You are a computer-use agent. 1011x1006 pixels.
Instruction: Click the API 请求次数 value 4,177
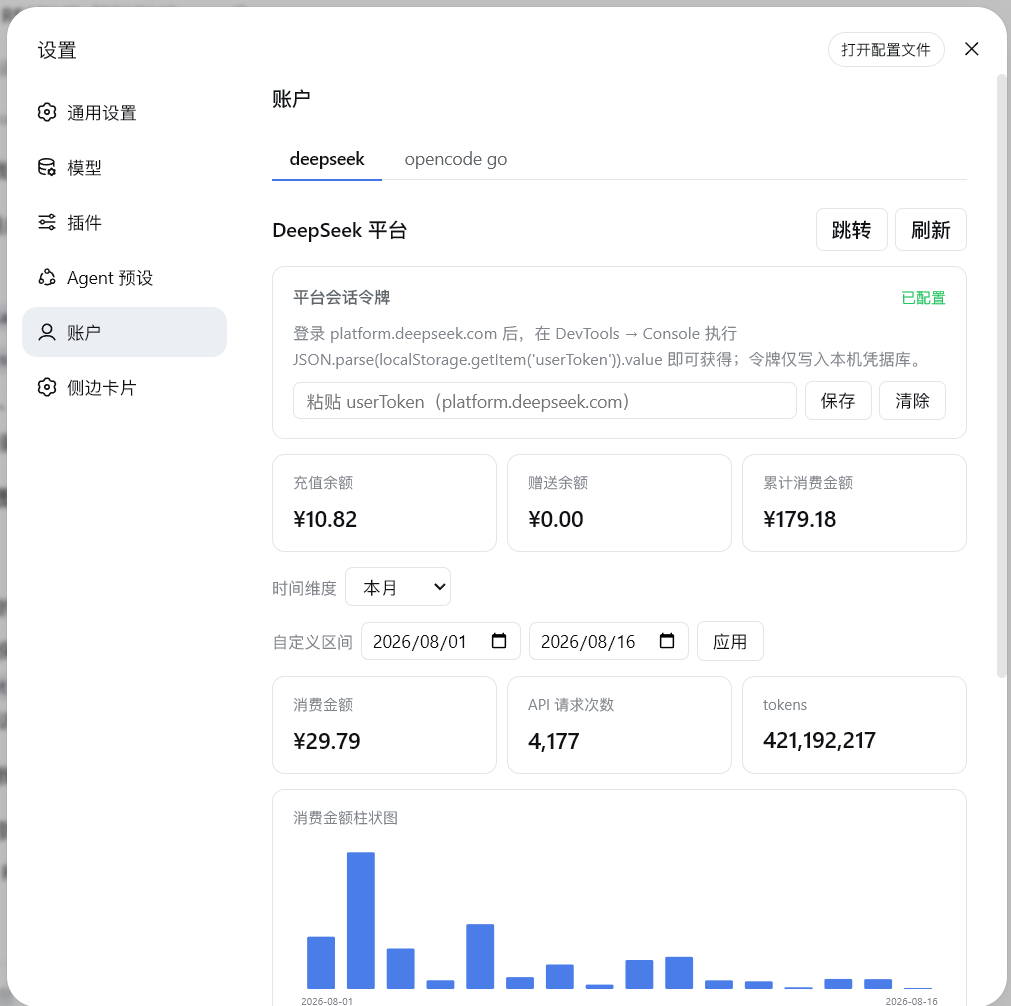553,741
